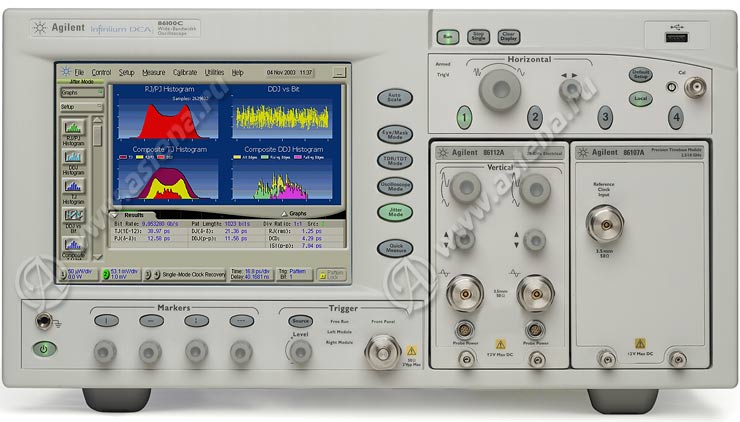Click the Single-Mode Clock Recovery button
Screen dimensions: 740x422
click(x=185, y=274)
